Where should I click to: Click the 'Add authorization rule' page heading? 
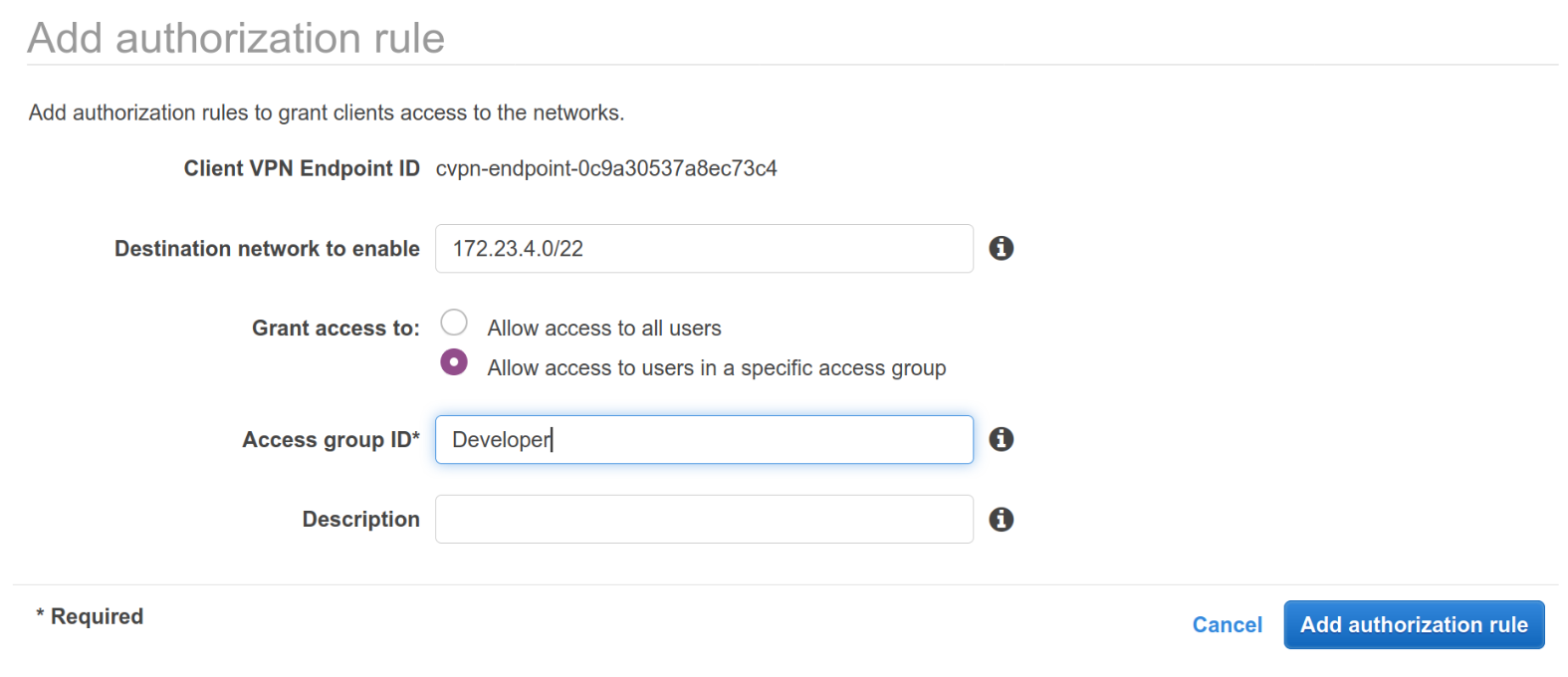236,38
